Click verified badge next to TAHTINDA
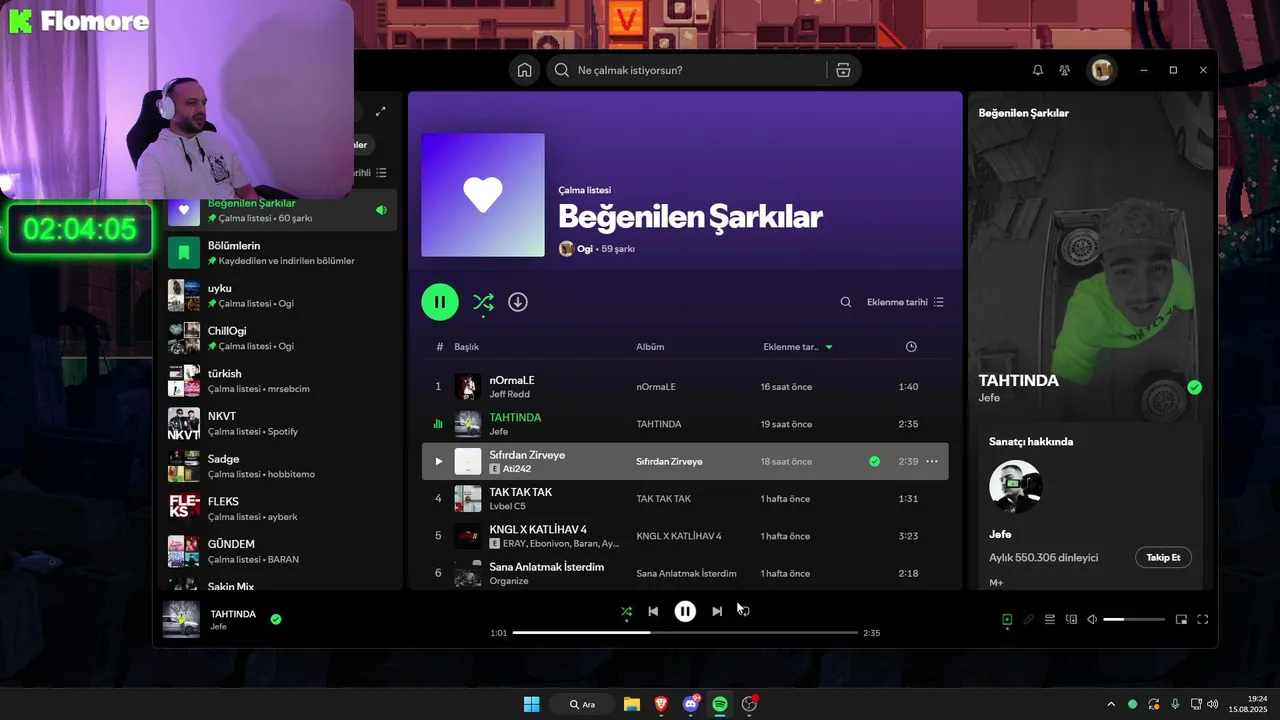Viewport: 1280px width, 720px height. (x=1195, y=387)
